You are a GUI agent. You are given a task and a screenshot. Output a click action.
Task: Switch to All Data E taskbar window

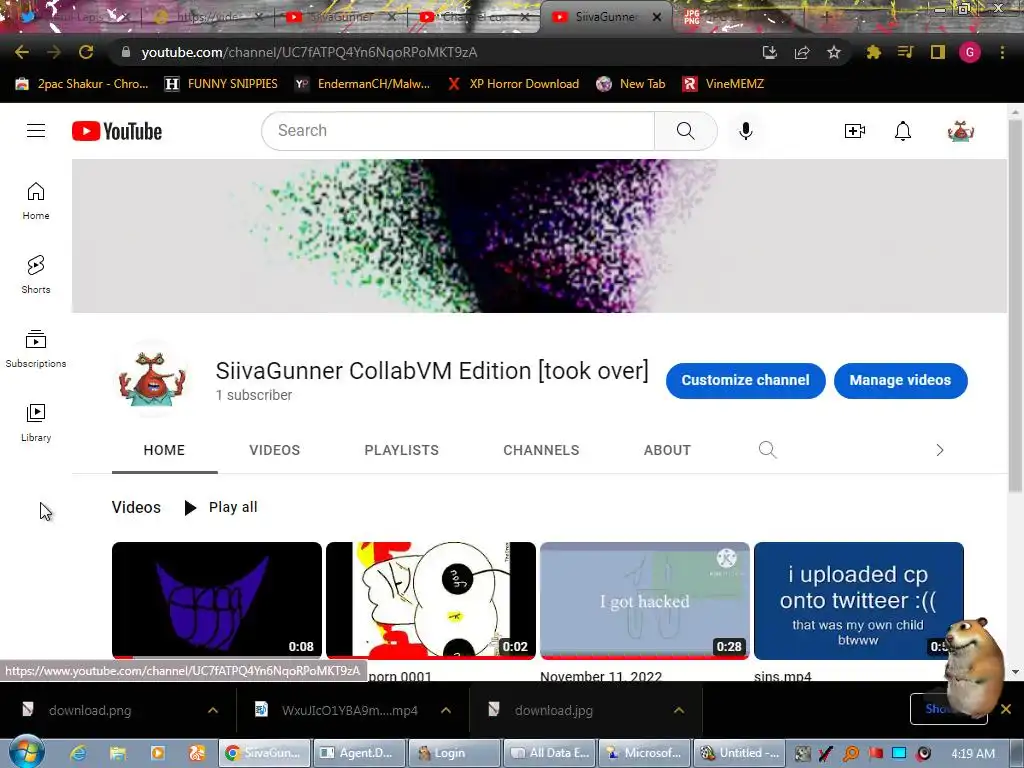(549, 753)
